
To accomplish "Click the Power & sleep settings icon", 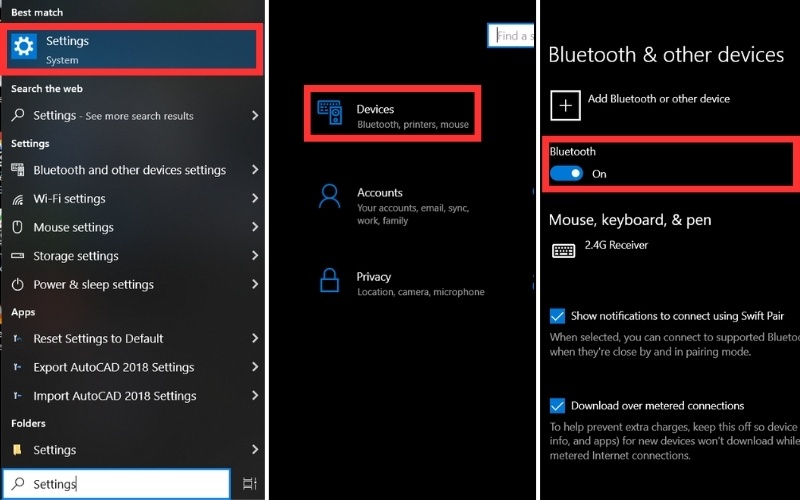I will [x=18, y=284].
